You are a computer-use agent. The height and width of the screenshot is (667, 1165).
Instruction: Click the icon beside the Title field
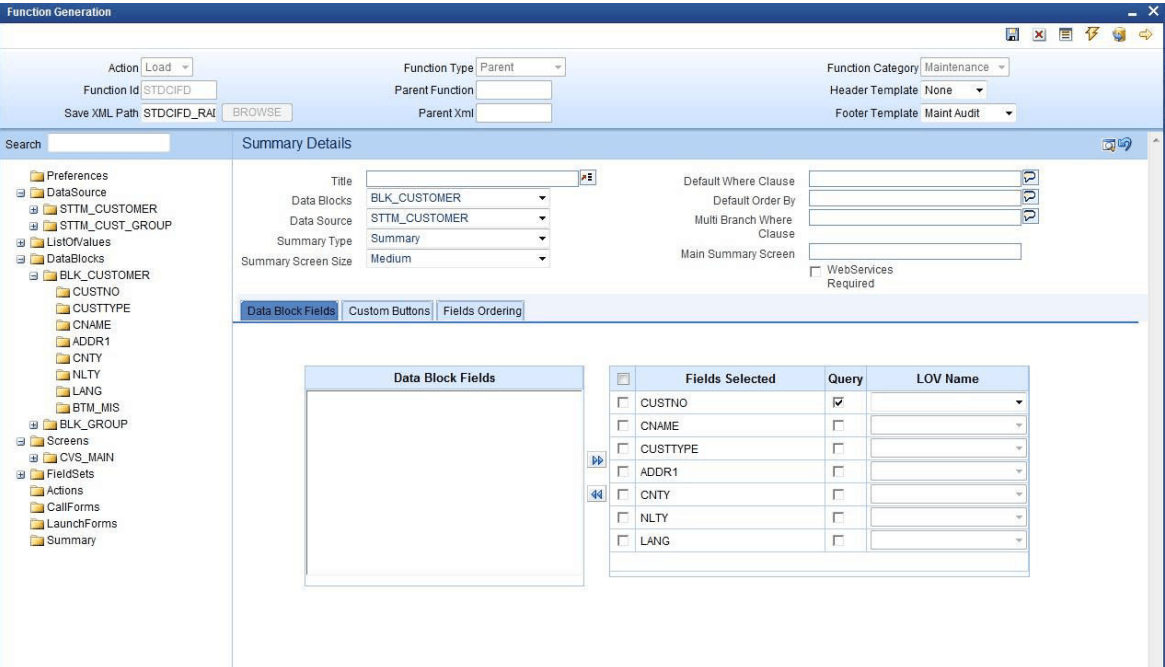pos(588,179)
